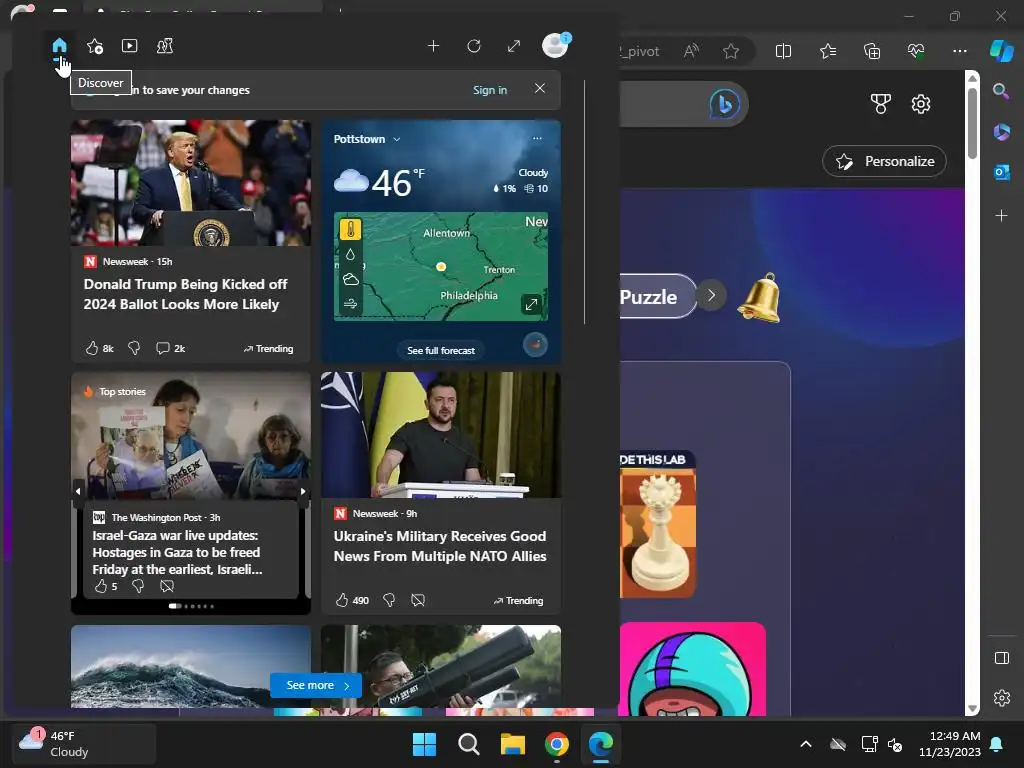Open the Israel-Gaza war live updates story

(x=177, y=552)
